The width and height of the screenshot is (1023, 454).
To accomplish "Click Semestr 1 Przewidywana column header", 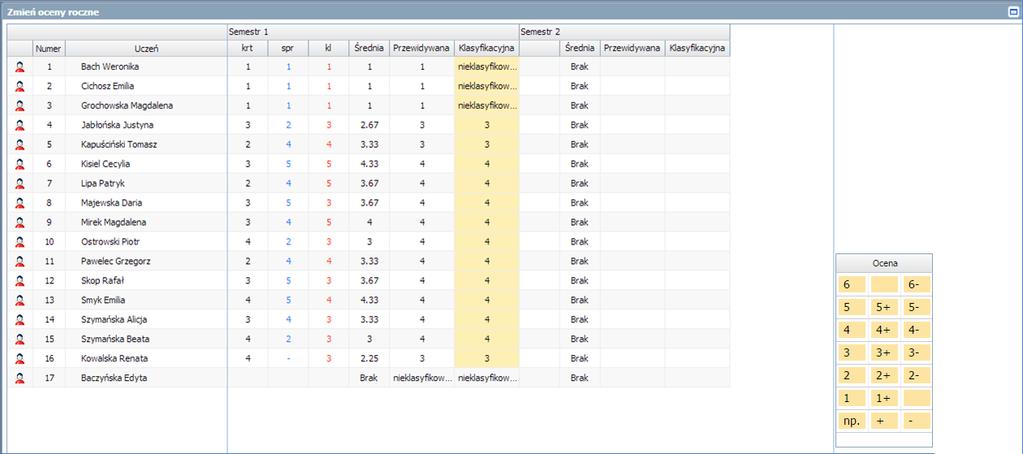I will point(422,48).
